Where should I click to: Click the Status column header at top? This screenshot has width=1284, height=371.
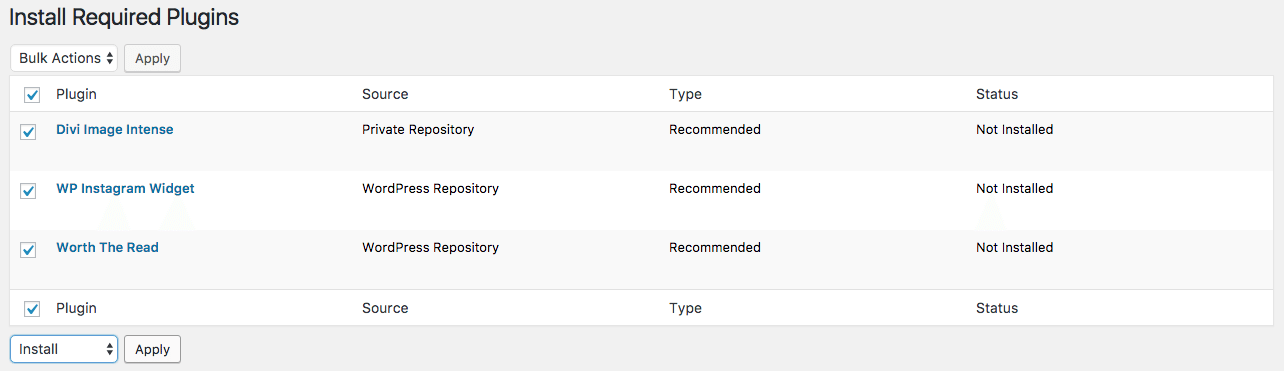tap(997, 94)
